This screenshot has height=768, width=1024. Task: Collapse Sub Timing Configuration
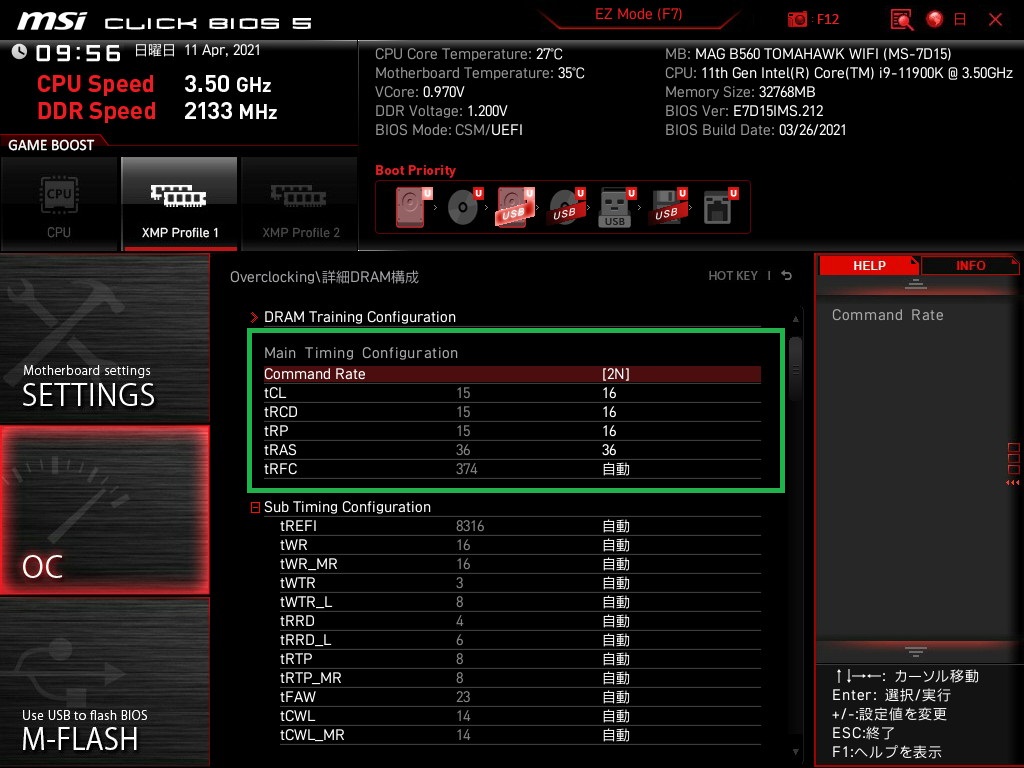point(255,507)
